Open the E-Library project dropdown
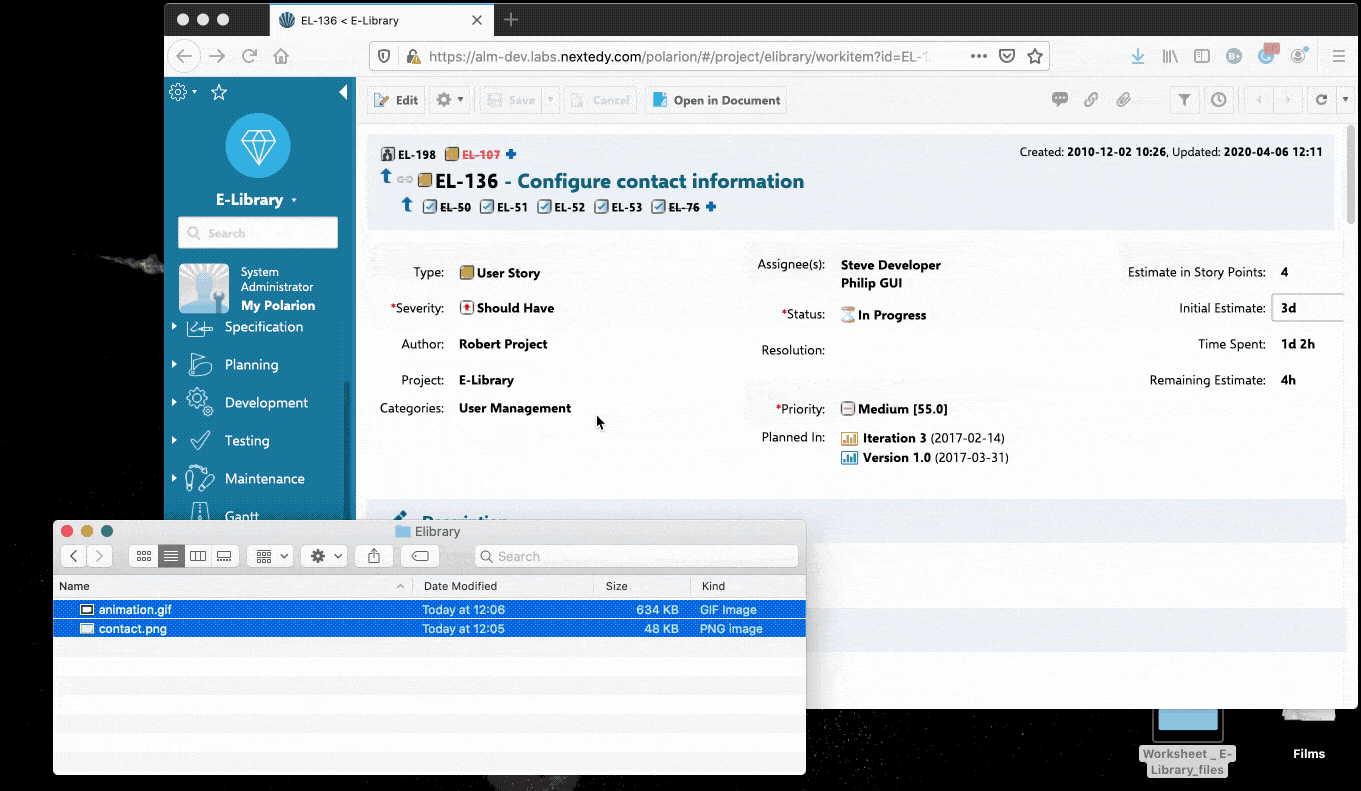This screenshot has width=1361, height=791. (x=257, y=199)
